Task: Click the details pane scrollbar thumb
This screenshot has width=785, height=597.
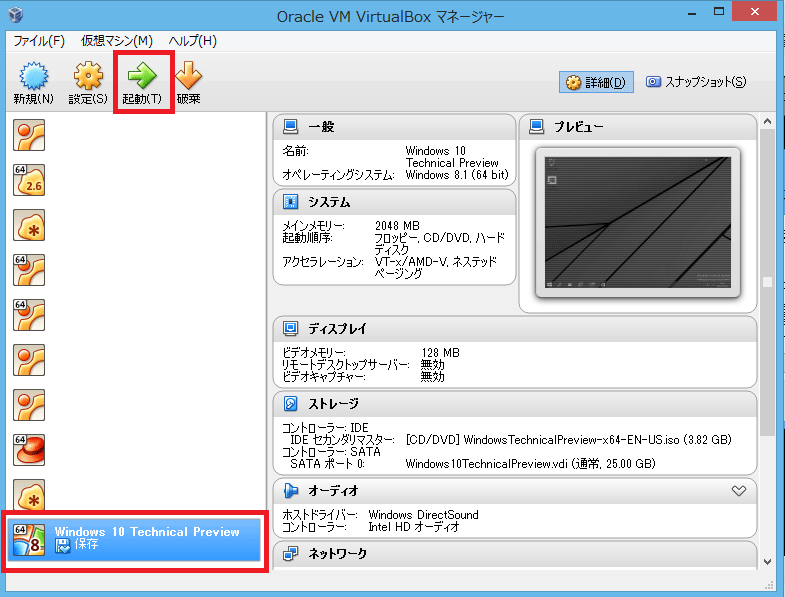Action: [x=767, y=282]
